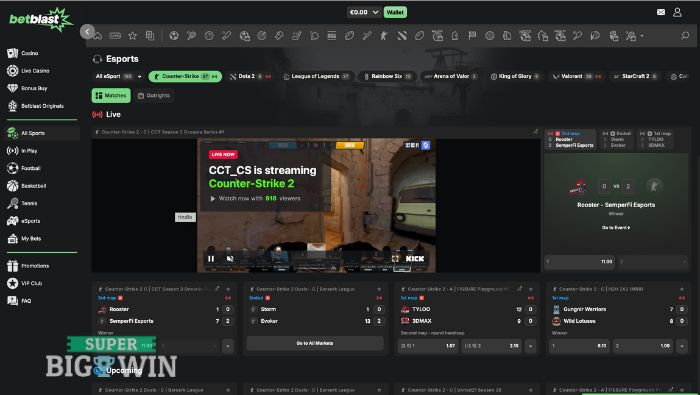
Task: Open the messages envelope icon
Action: coord(661,12)
